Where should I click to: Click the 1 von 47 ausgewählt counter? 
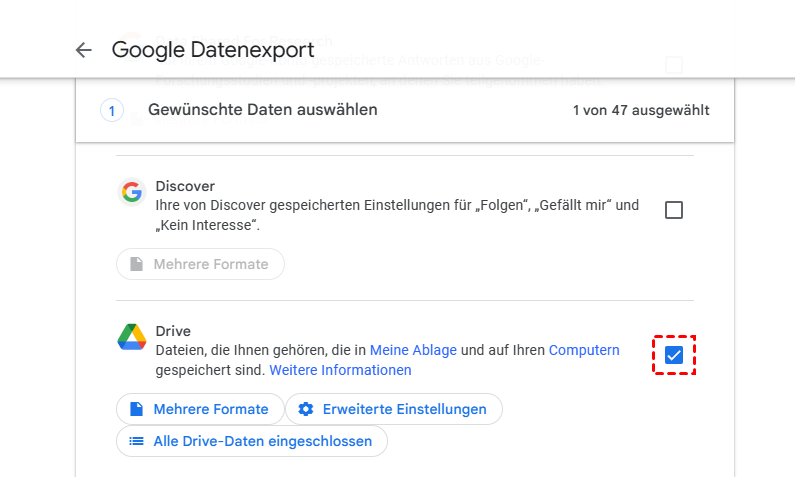click(x=640, y=110)
